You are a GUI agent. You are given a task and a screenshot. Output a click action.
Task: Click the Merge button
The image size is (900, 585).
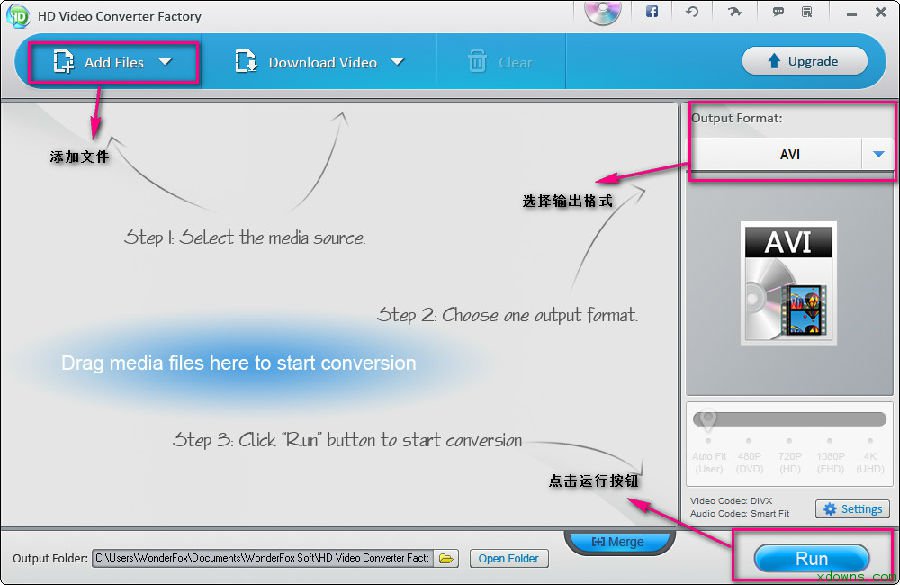point(618,541)
